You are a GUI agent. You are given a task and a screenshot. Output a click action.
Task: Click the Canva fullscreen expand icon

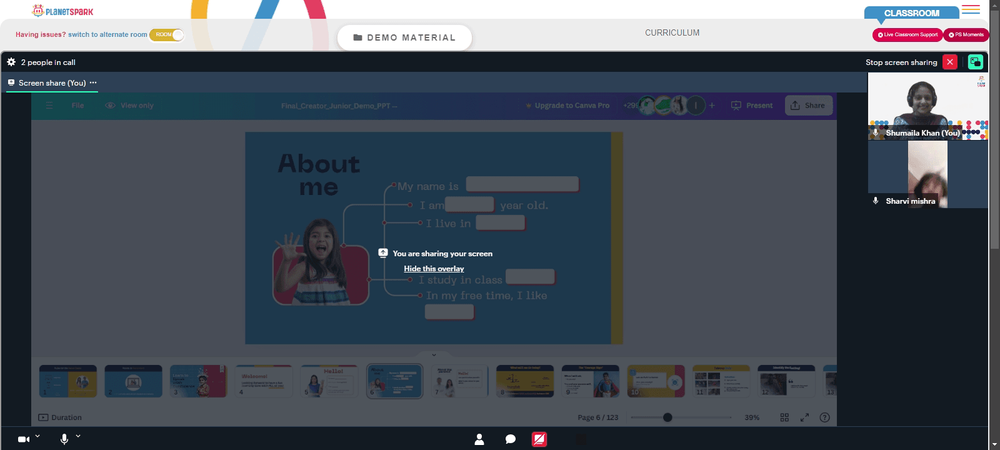tap(805, 417)
